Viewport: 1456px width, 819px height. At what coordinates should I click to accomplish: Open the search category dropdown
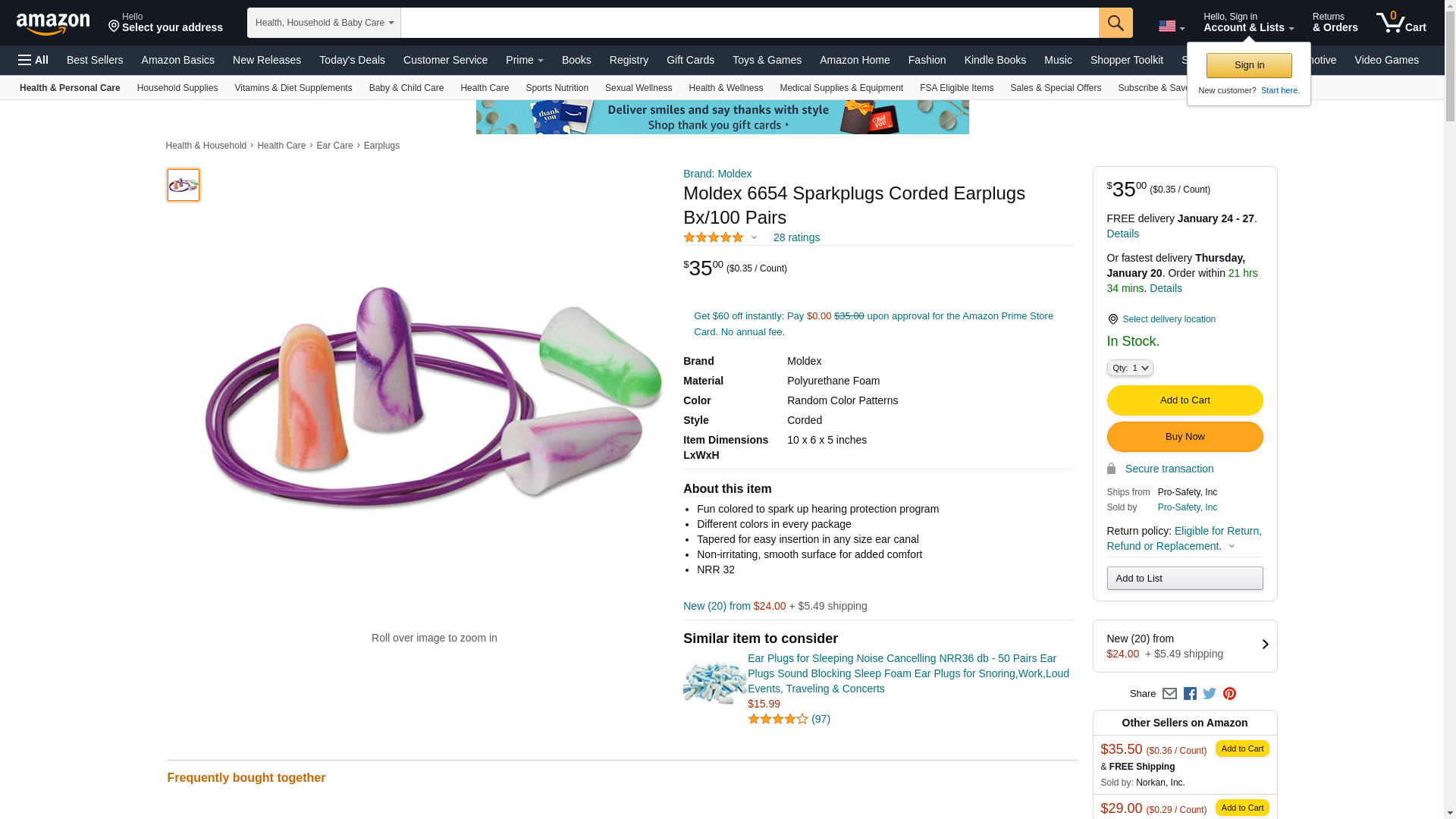(324, 23)
